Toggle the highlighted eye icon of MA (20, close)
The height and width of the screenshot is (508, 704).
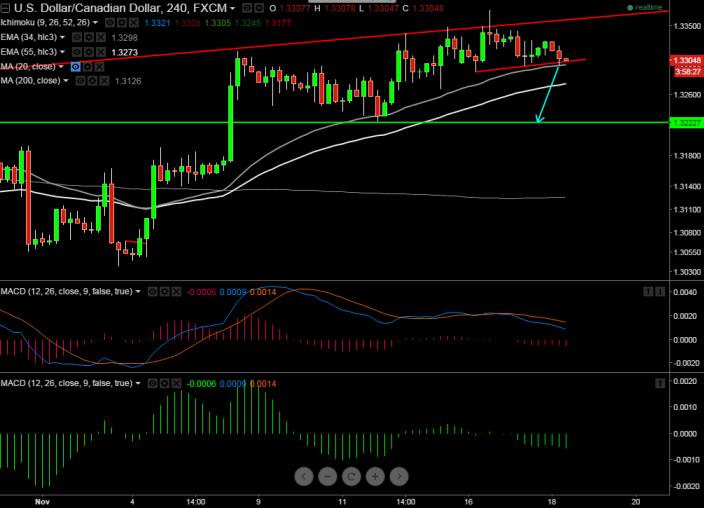[75, 67]
